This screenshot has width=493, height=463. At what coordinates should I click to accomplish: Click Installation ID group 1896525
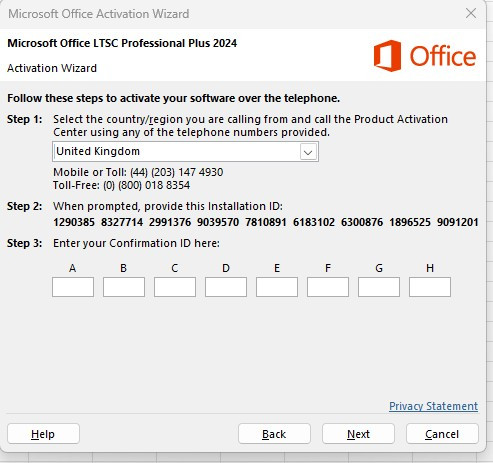[x=410, y=222]
